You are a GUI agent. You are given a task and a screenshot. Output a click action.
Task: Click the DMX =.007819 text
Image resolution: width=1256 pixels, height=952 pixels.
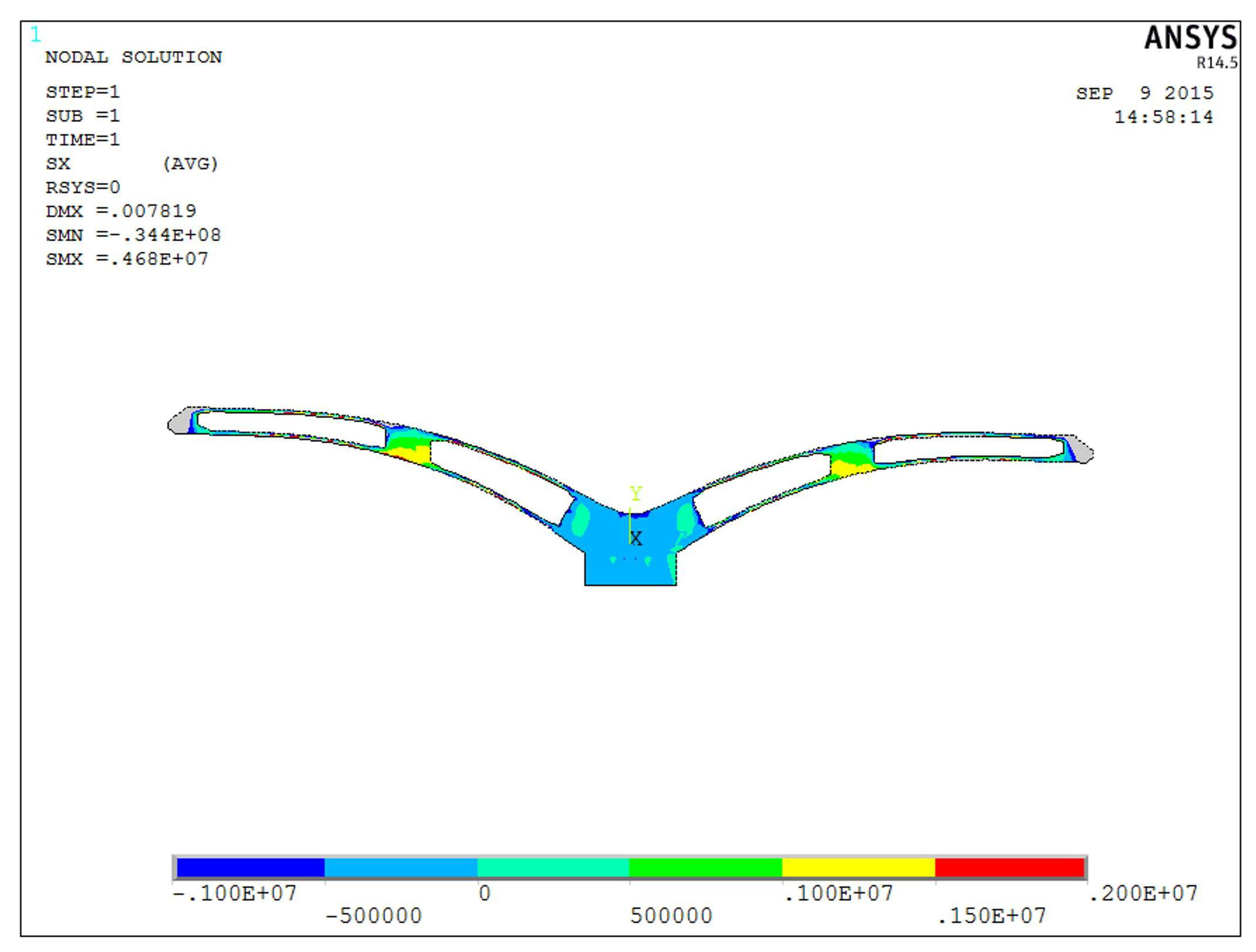(121, 211)
